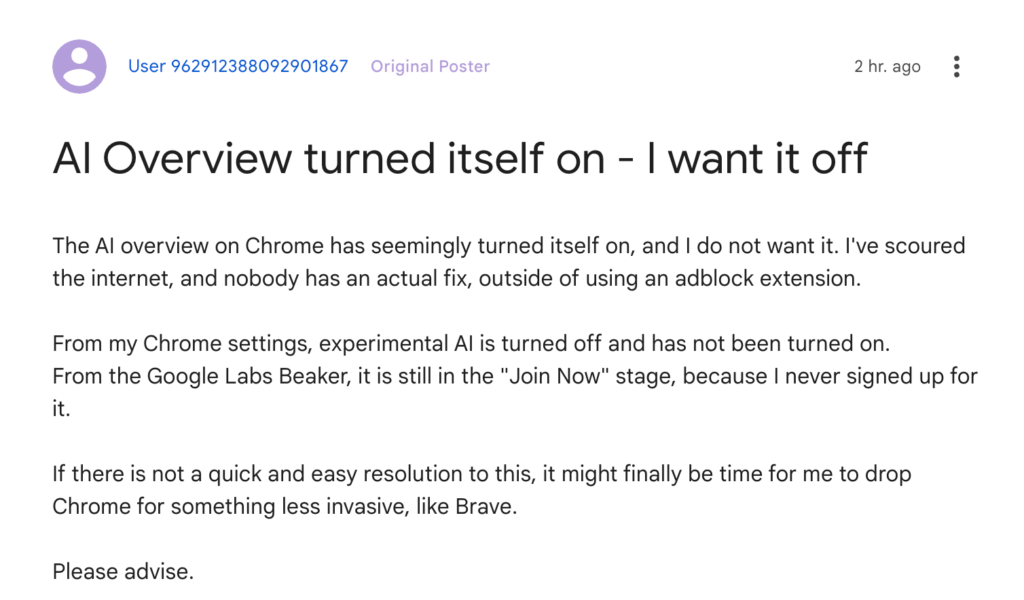Click the "2 hr. ago" timestamp
1024x600 pixels.
(x=887, y=67)
